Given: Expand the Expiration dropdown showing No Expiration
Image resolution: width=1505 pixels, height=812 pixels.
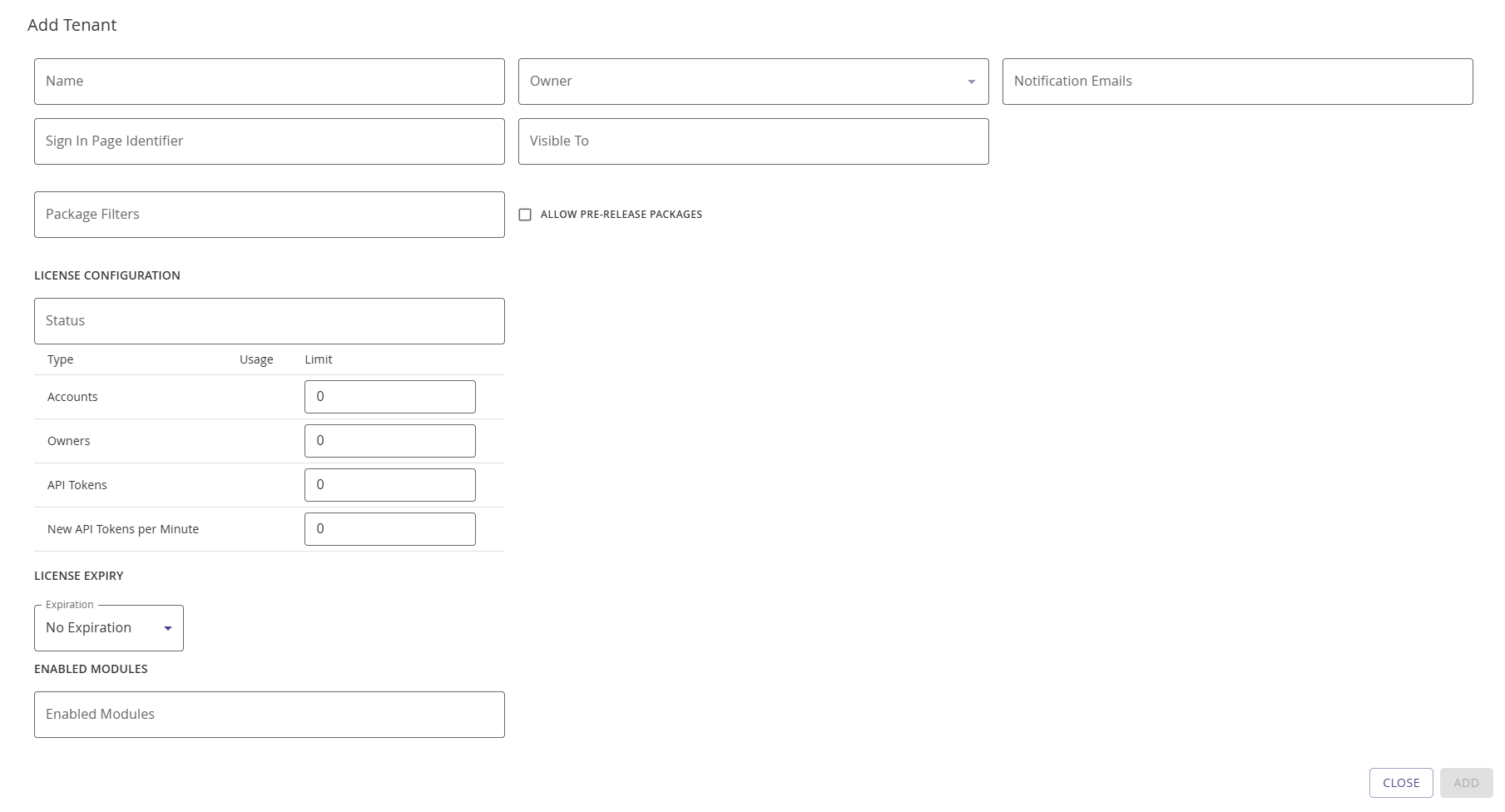Looking at the screenshot, I should pyautogui.click(x=108, y=627).
